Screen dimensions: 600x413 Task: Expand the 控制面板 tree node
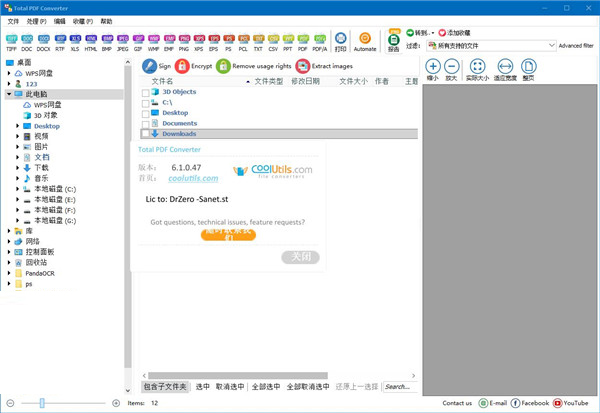(x=9, y=252)
